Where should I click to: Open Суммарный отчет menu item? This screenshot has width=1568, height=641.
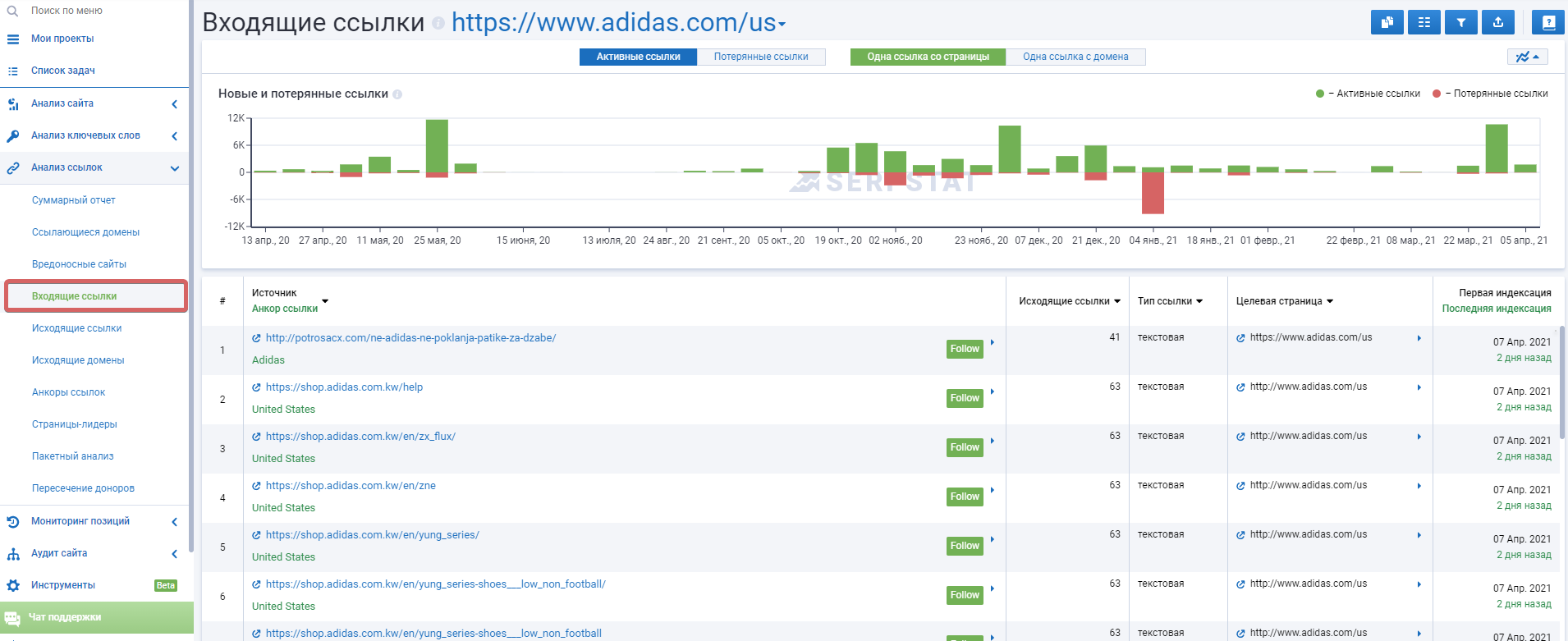coord(74,200)
